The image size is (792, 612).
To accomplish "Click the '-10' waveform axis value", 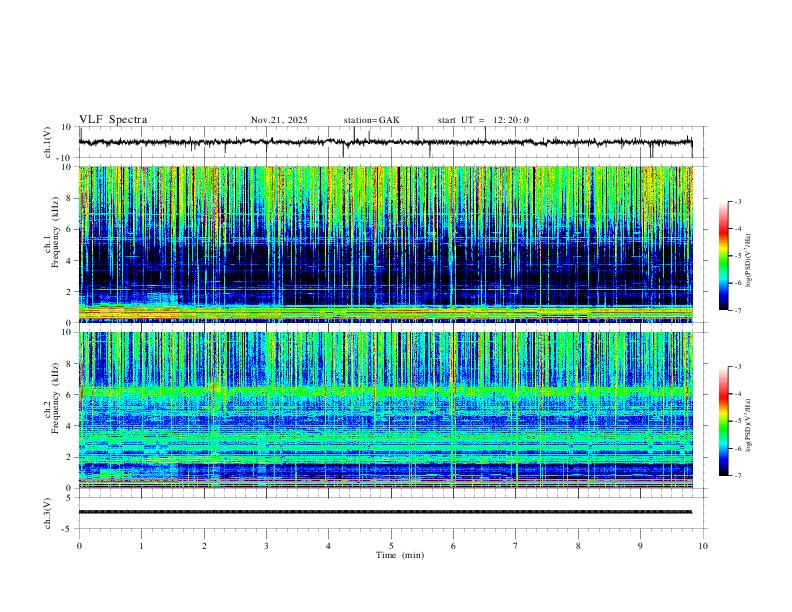I will pyautogui.click(x=66, y=158).
